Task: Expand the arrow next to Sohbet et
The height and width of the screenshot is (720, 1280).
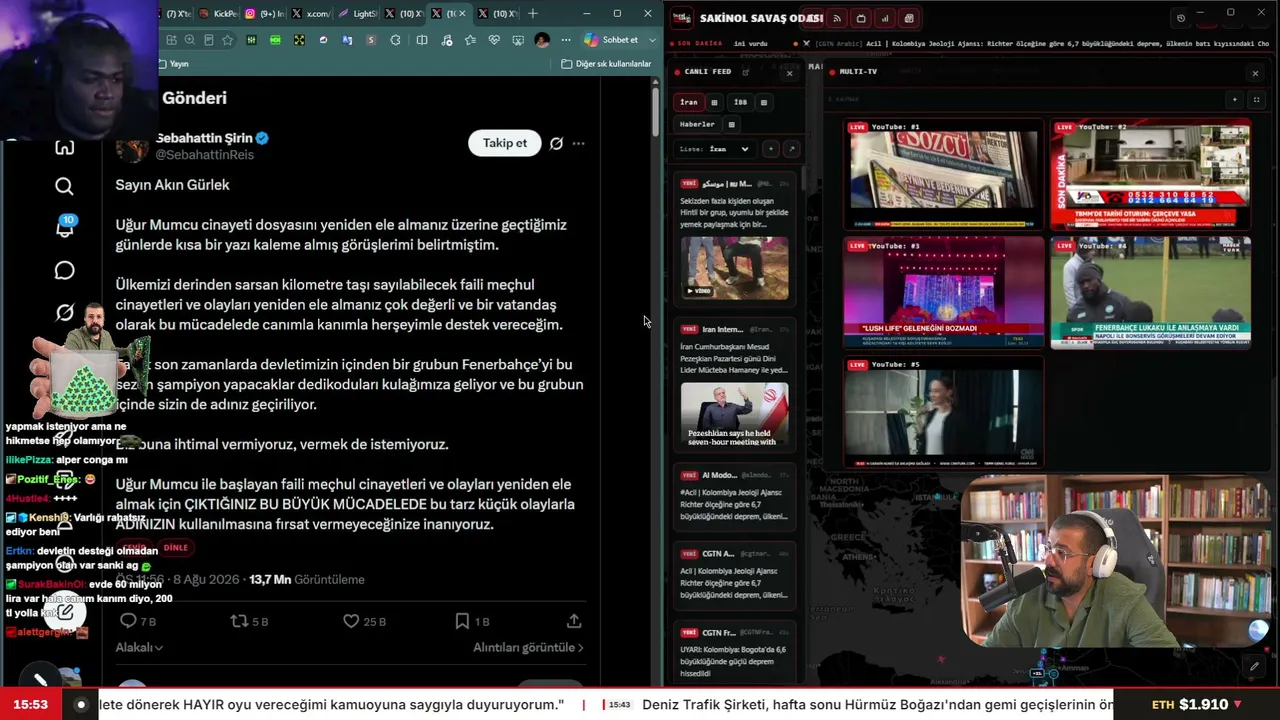Action: (653, 40)
